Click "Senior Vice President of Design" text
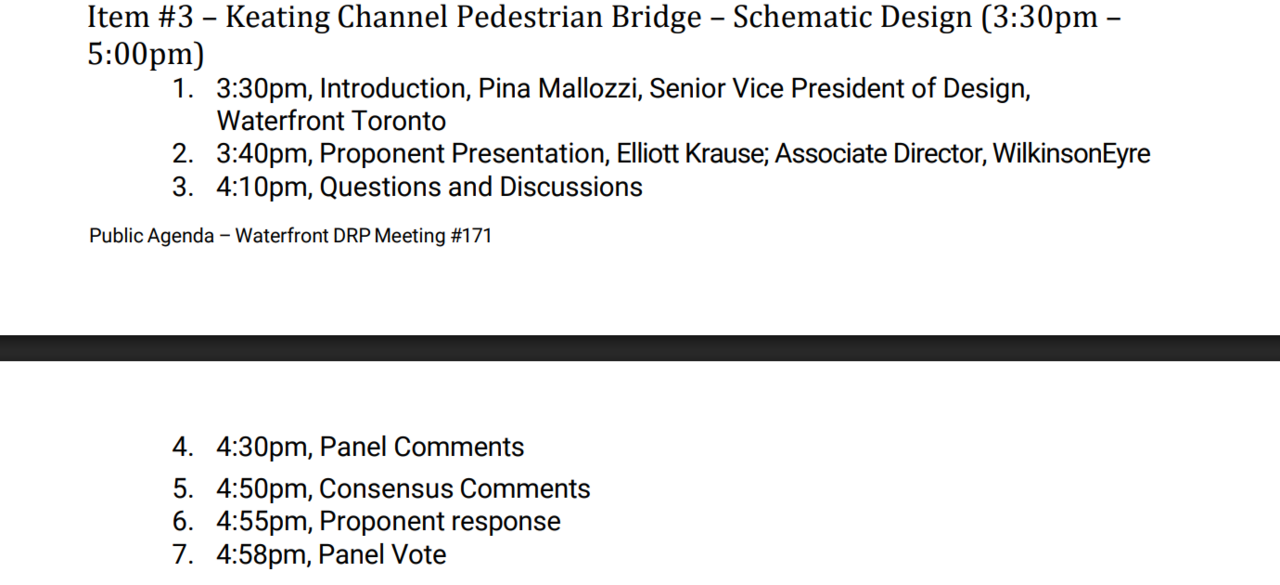 point(839,89)
